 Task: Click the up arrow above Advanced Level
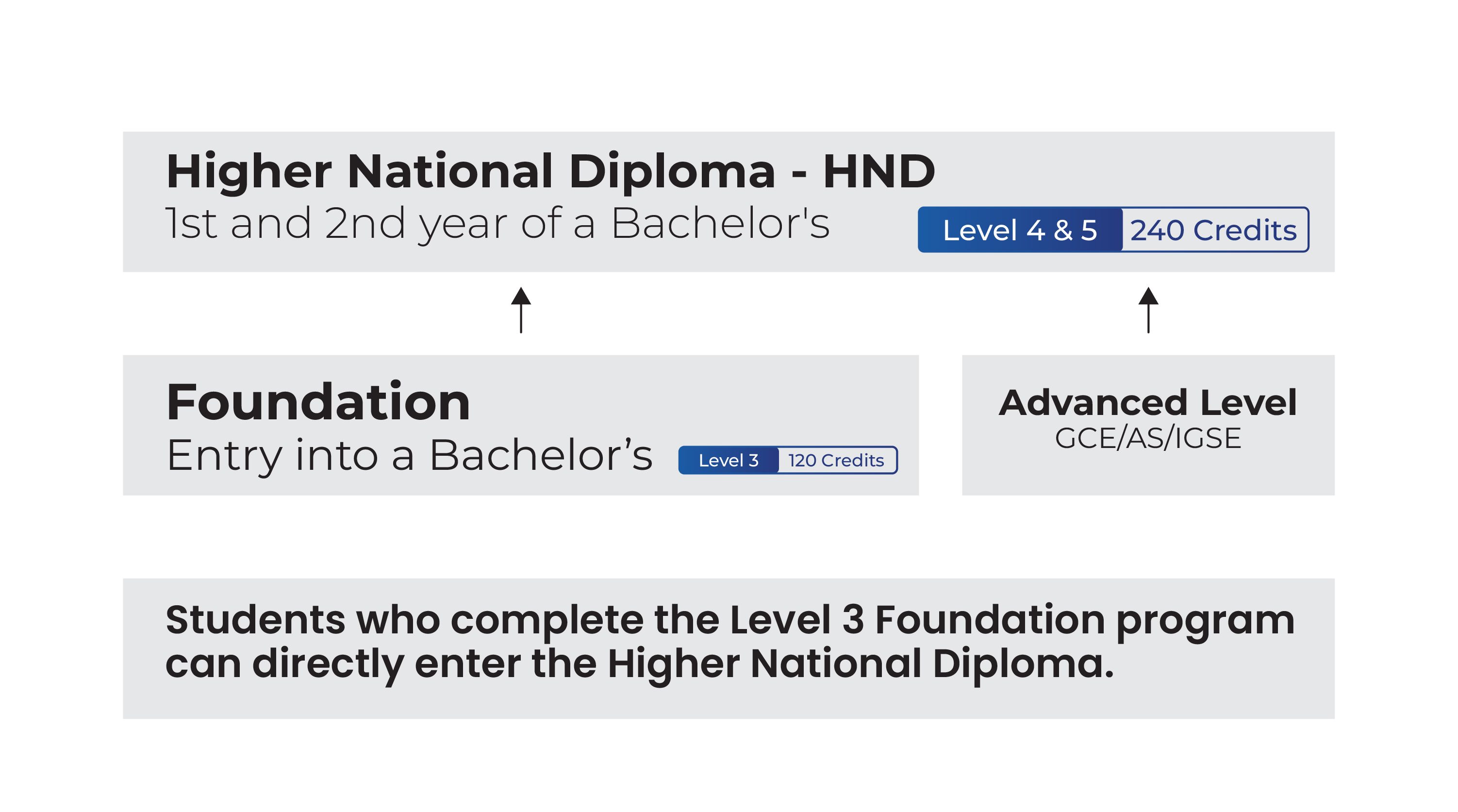point(1148,310)
